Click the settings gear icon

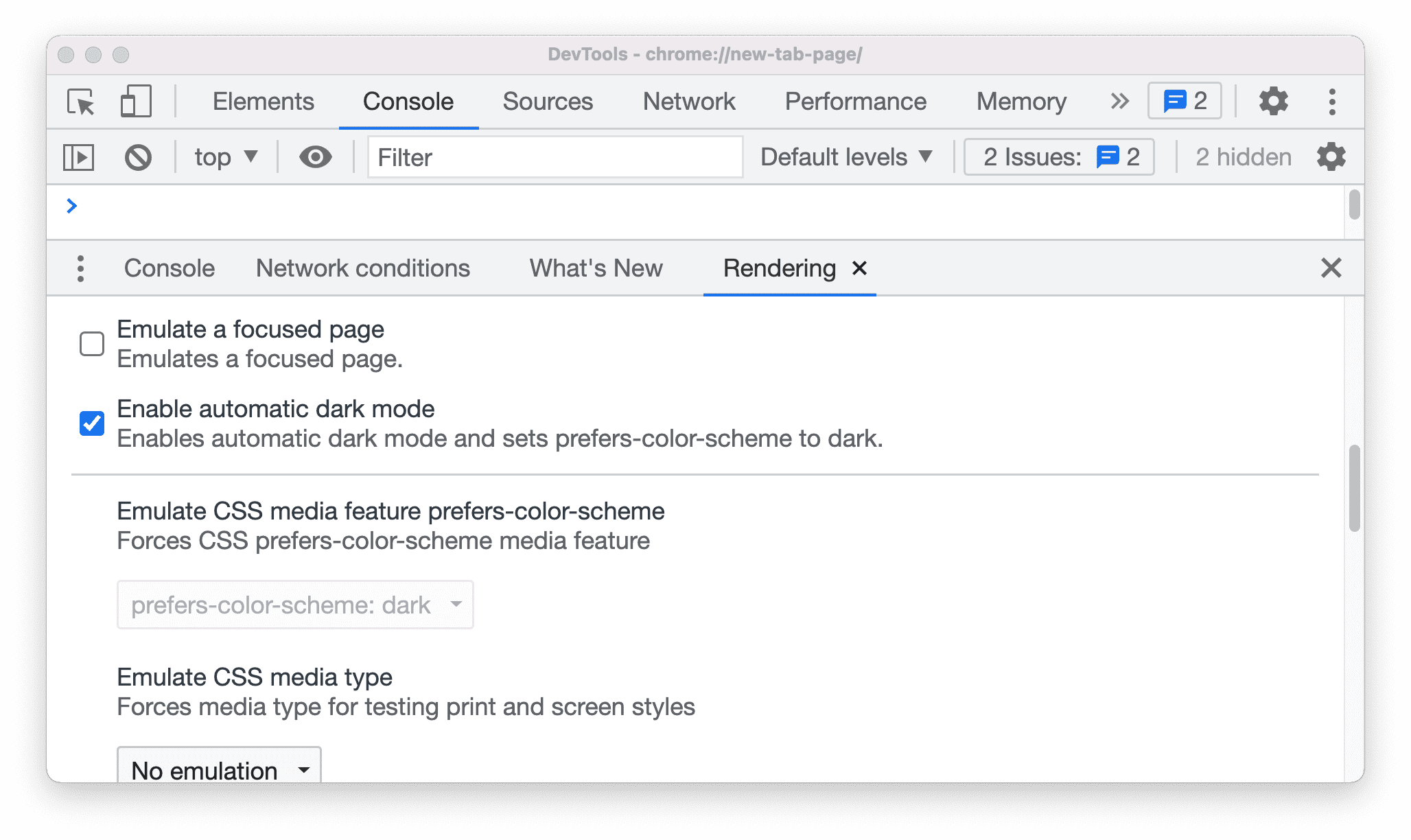click(x=1274, y=100)
